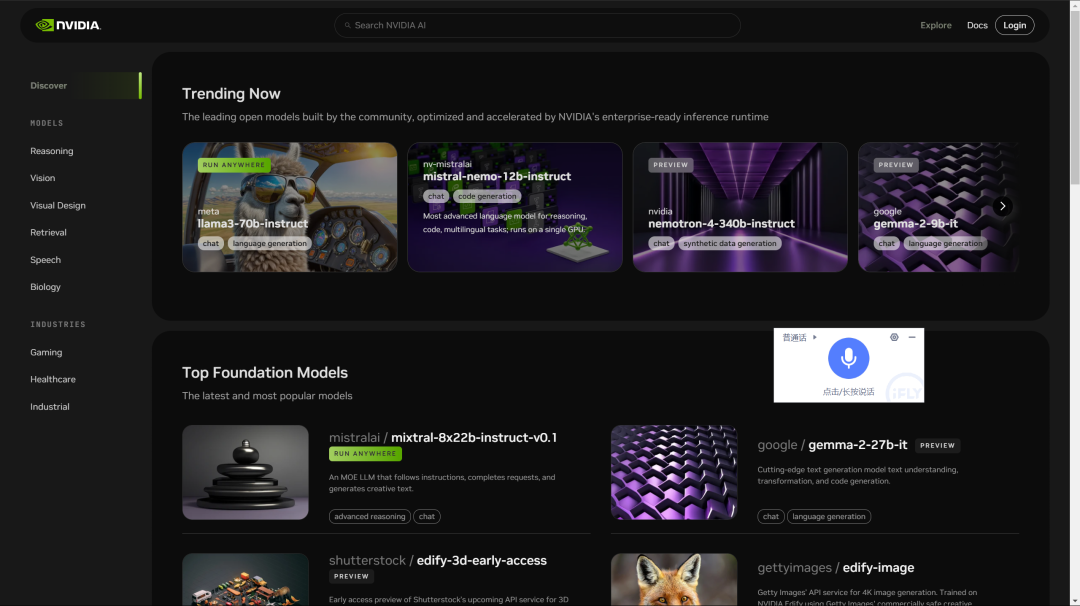The image size is (1080, 606).
Task: Open the nemotron-4-340b-instruct card
Action: coord(740,207)
